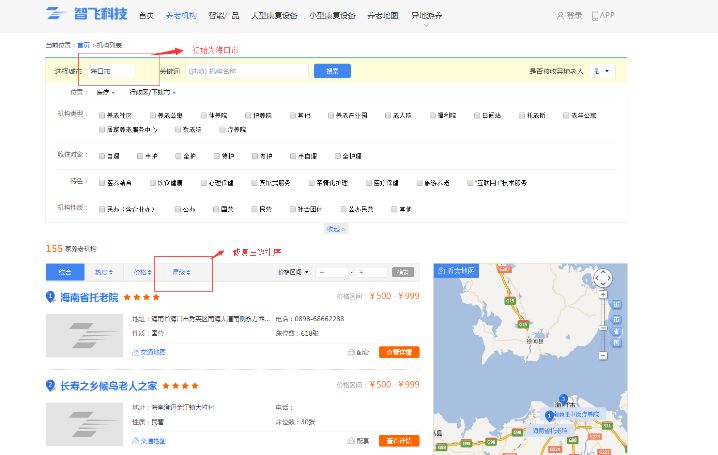Collapse the filter panel with 收起 button

coord(336,229)
